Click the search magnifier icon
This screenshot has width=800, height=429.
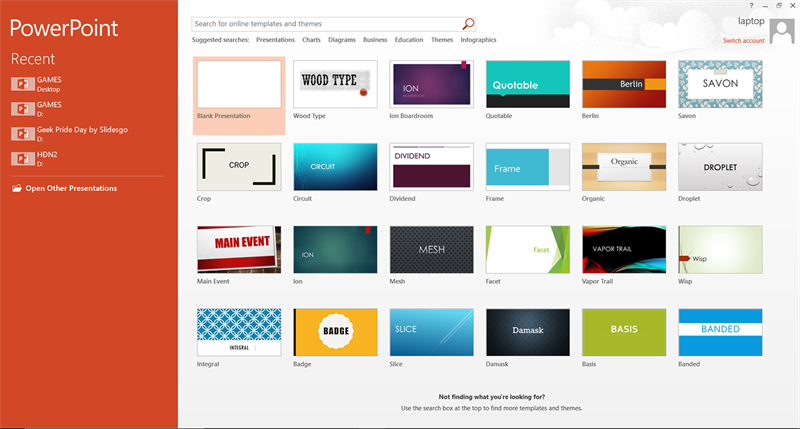[x=468, y=23]
